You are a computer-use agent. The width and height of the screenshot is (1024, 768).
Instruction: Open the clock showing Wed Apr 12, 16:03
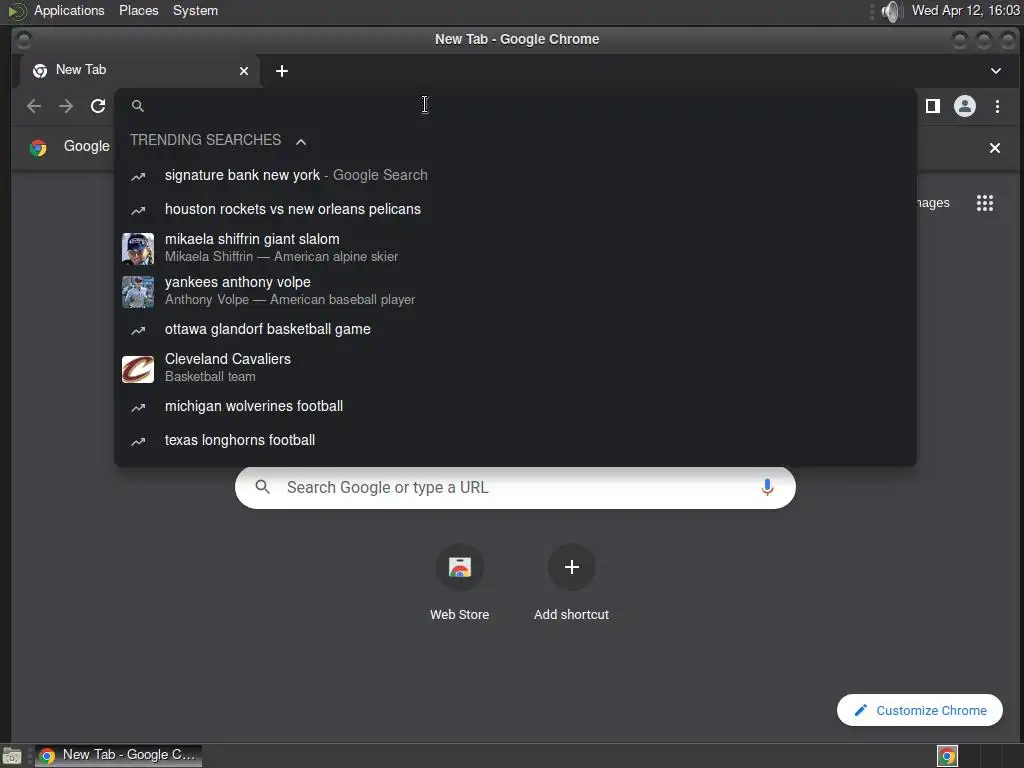click(x=965, y=10)
